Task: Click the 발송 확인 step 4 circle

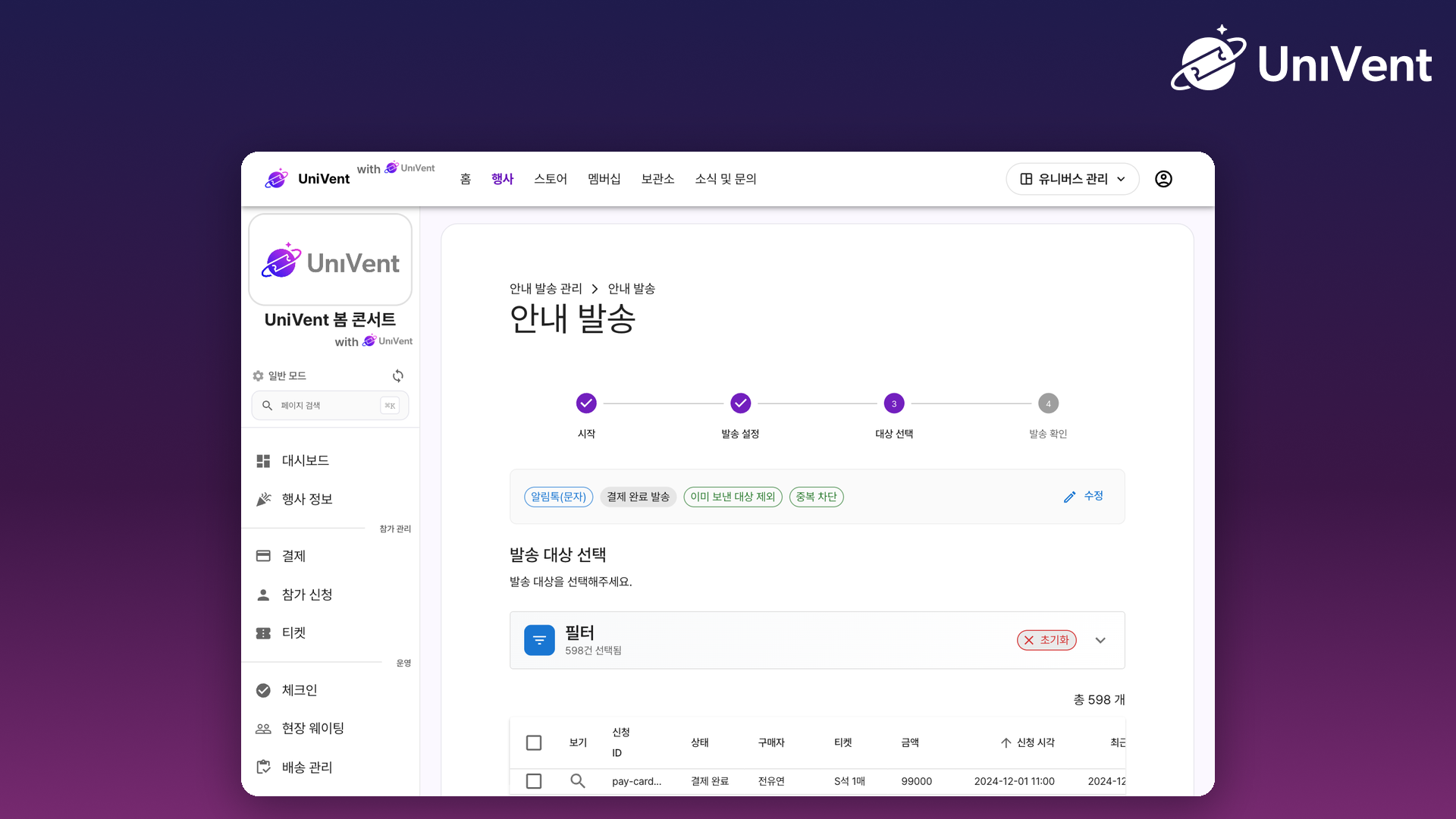Action: pyautogui.click(x=1048, y=403)
